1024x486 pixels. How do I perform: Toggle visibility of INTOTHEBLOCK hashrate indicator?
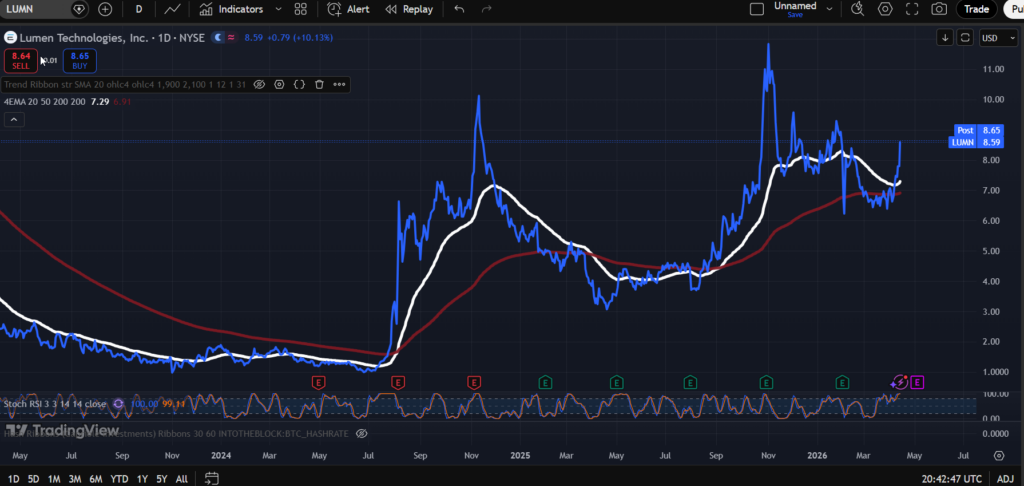click(x=362, y=433)
